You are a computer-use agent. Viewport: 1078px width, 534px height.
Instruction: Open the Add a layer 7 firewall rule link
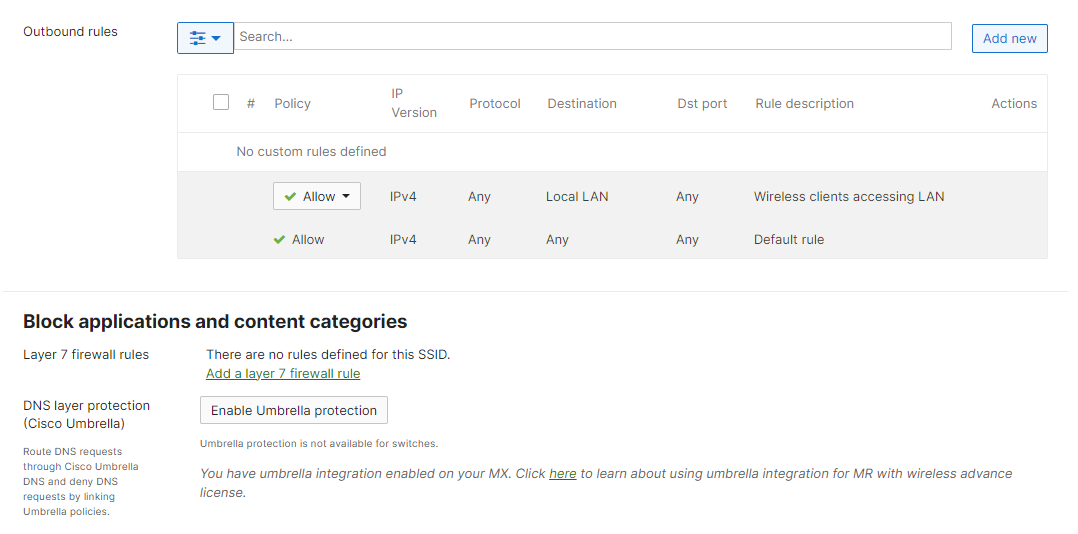click(x=283, y=374)
